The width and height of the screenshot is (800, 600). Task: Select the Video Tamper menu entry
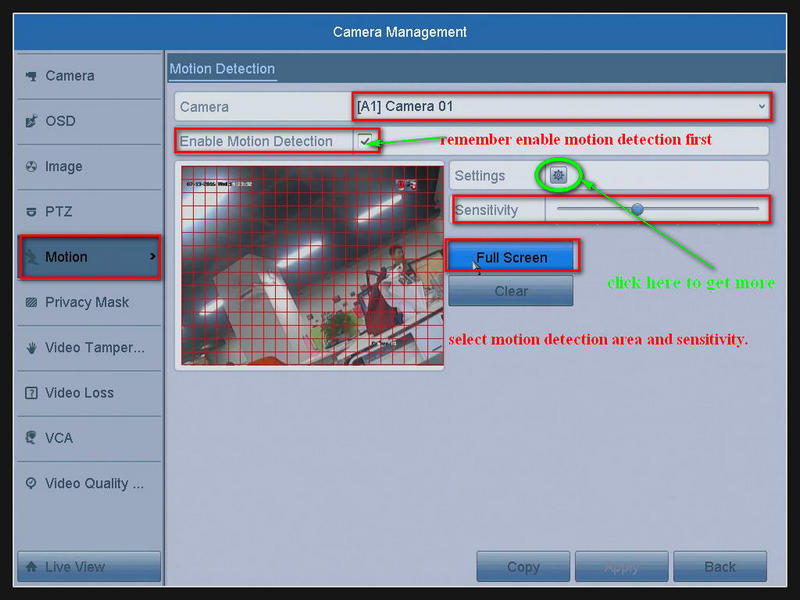89,347
